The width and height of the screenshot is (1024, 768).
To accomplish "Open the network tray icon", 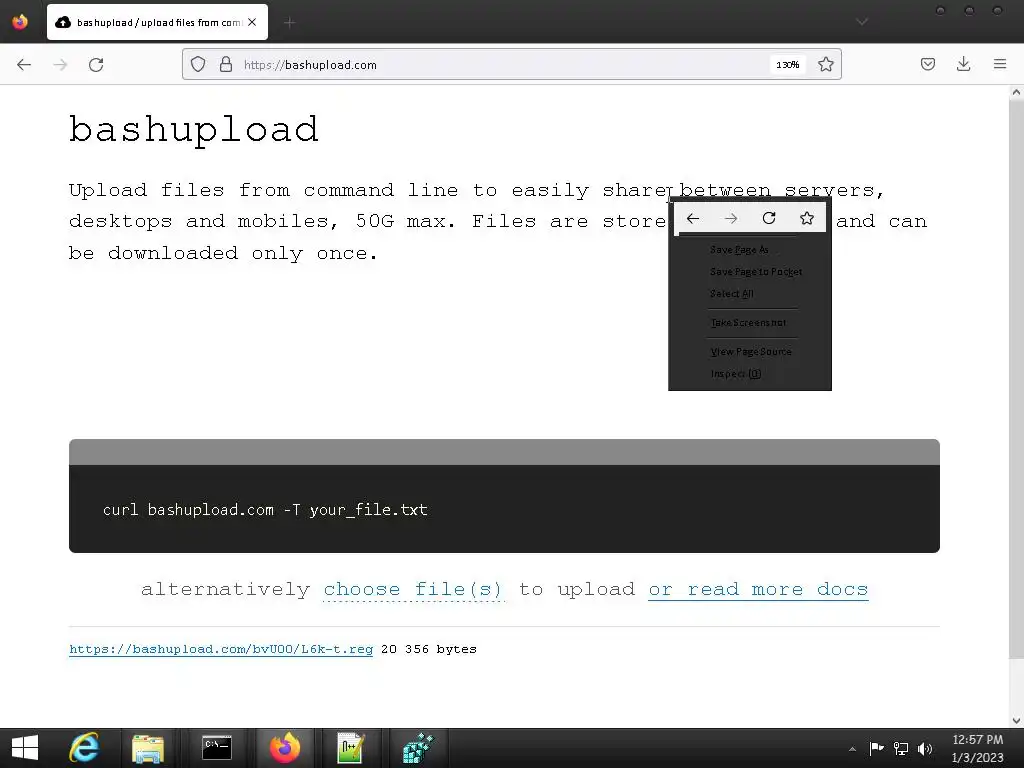I will coord(901,748).
